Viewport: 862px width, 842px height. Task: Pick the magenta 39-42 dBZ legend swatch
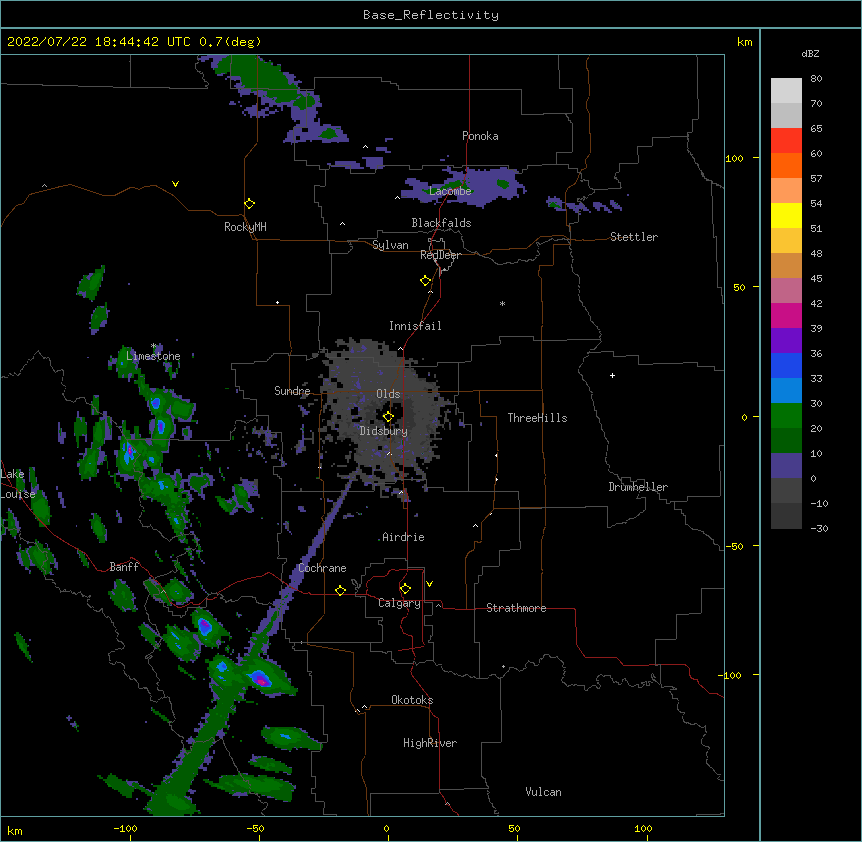(786, 316)
